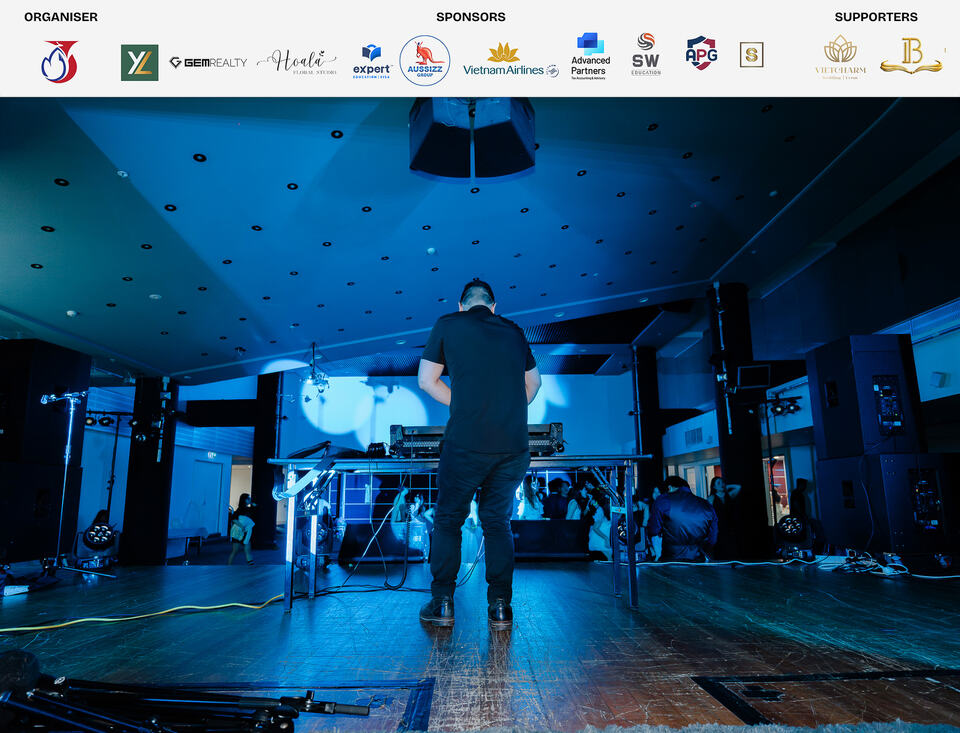Click the gold square S sponsor logo
This screenshot has width=960, height=733.
pyautogui.click(x=751, y=55)
